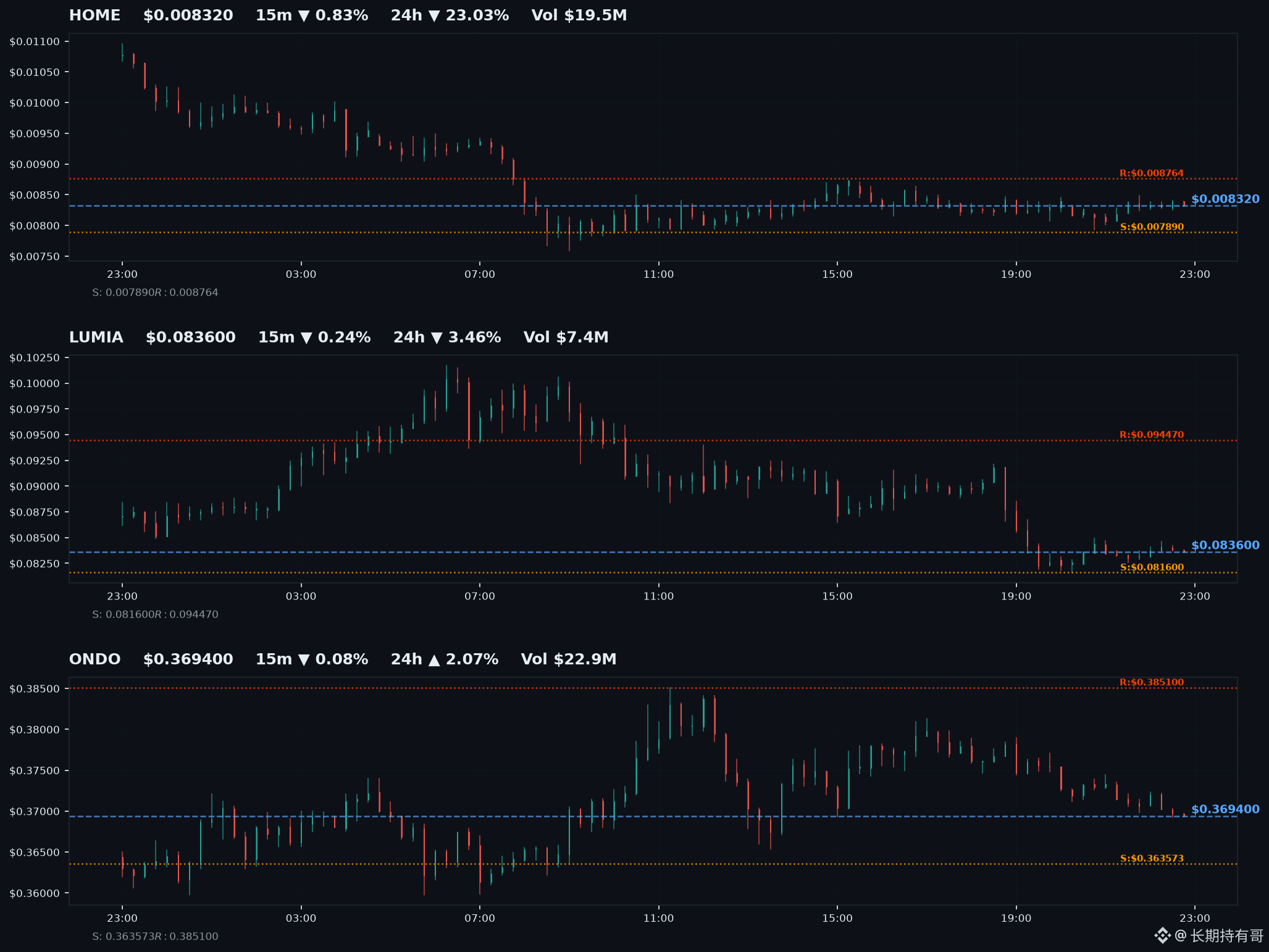Select HOME's 24h ▼ 23.03% change
This screenshot has height=952, width=1269.
tap(450, 15)
